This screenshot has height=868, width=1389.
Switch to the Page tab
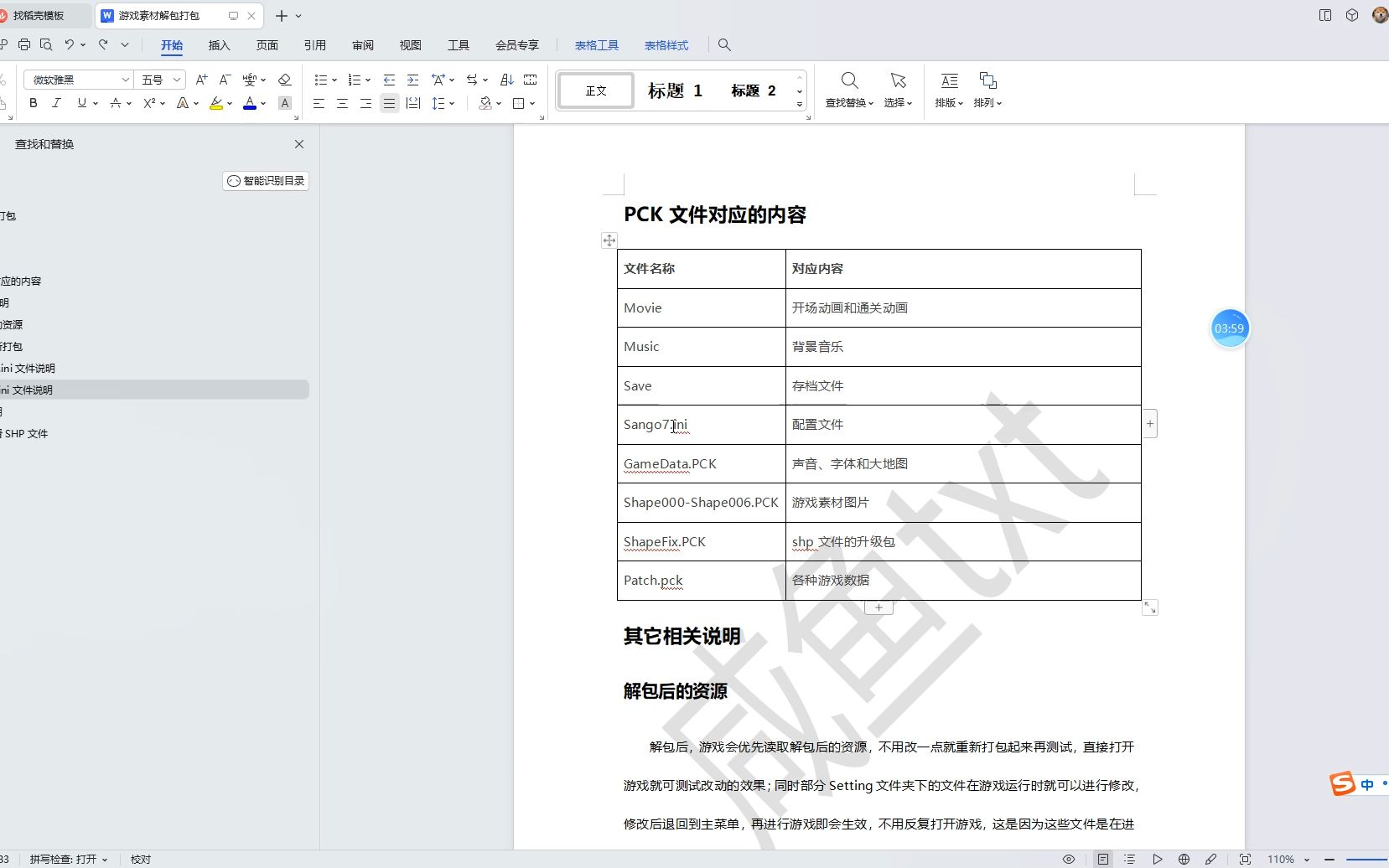(267, 45)
